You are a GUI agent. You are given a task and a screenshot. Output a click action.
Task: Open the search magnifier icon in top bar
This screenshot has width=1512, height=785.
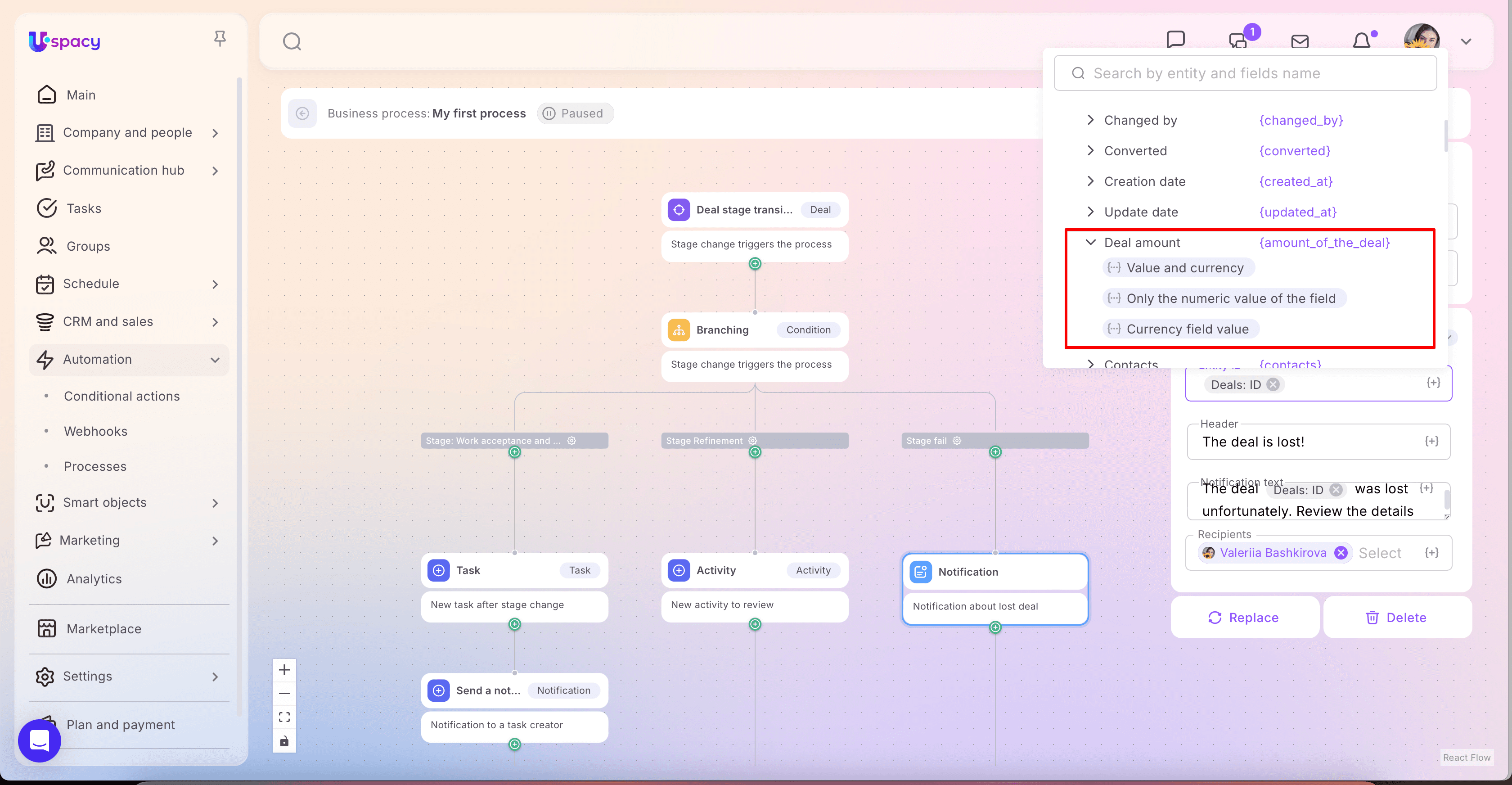(292, 42)
